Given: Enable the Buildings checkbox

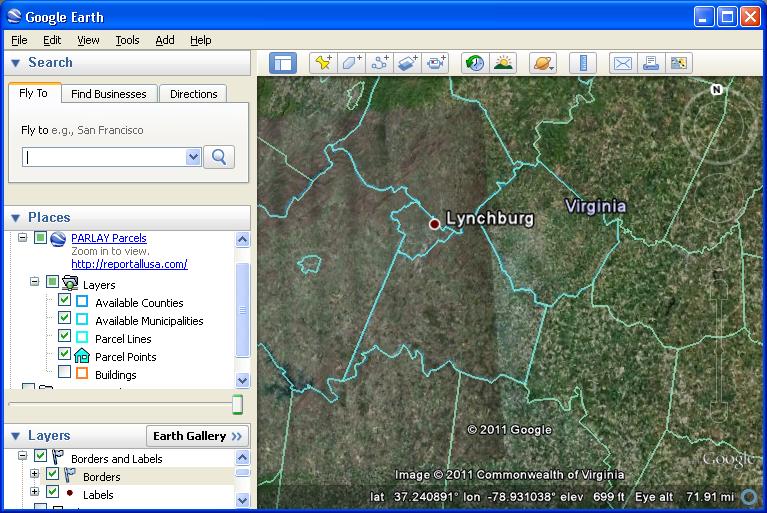Looking at the screenshot, I should [x=64, y=371].
